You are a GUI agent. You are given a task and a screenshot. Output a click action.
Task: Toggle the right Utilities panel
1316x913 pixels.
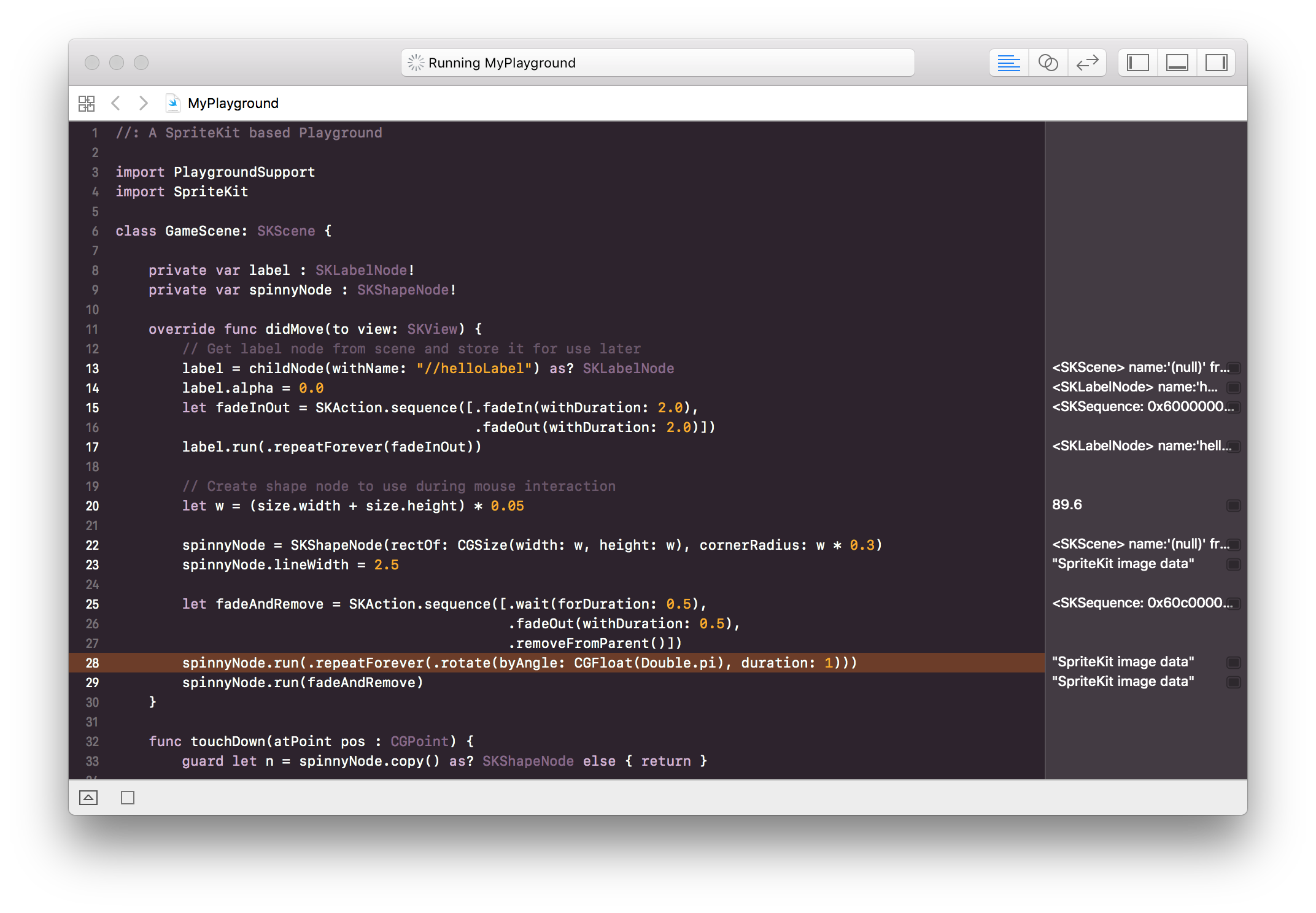(1216, 63)
